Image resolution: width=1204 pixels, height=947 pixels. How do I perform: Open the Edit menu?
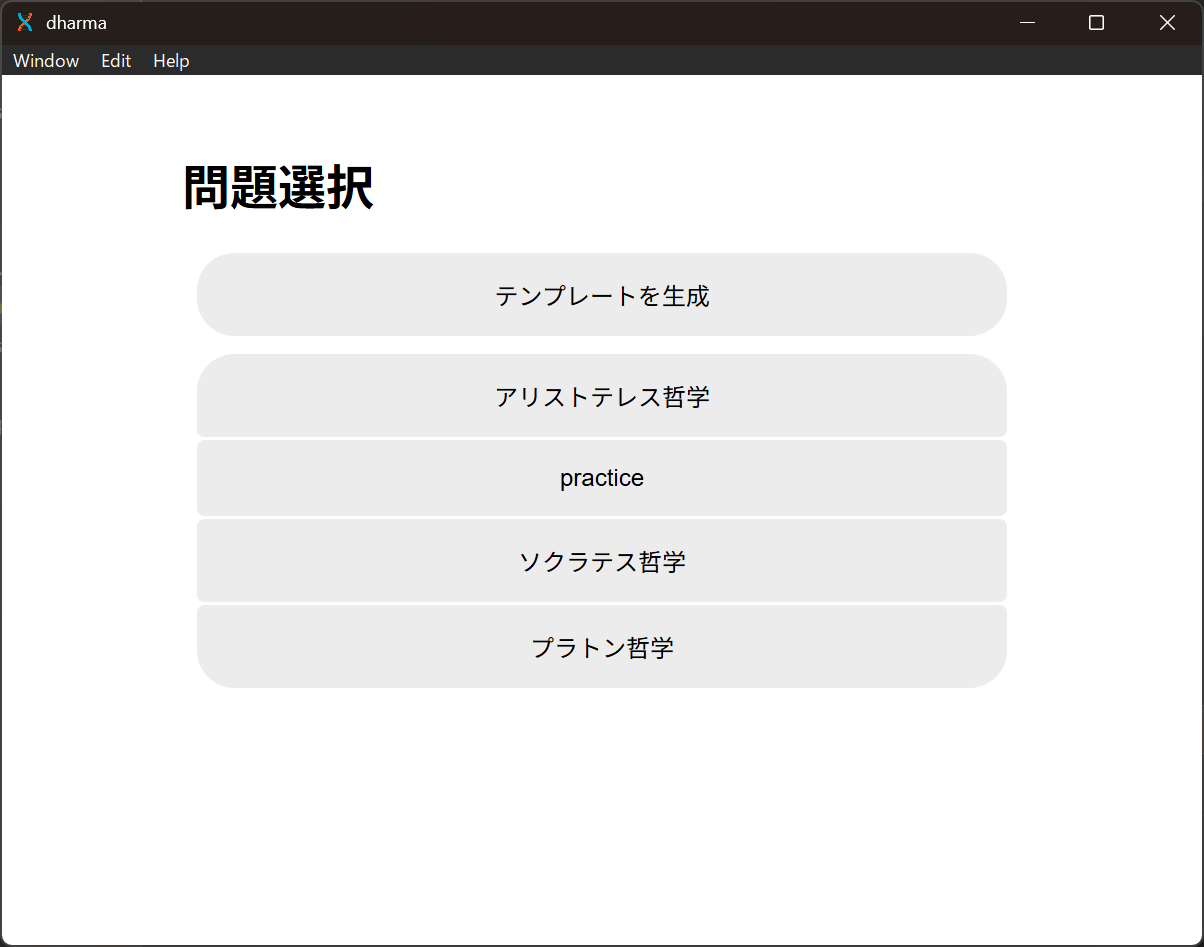[x=116, y=61]
